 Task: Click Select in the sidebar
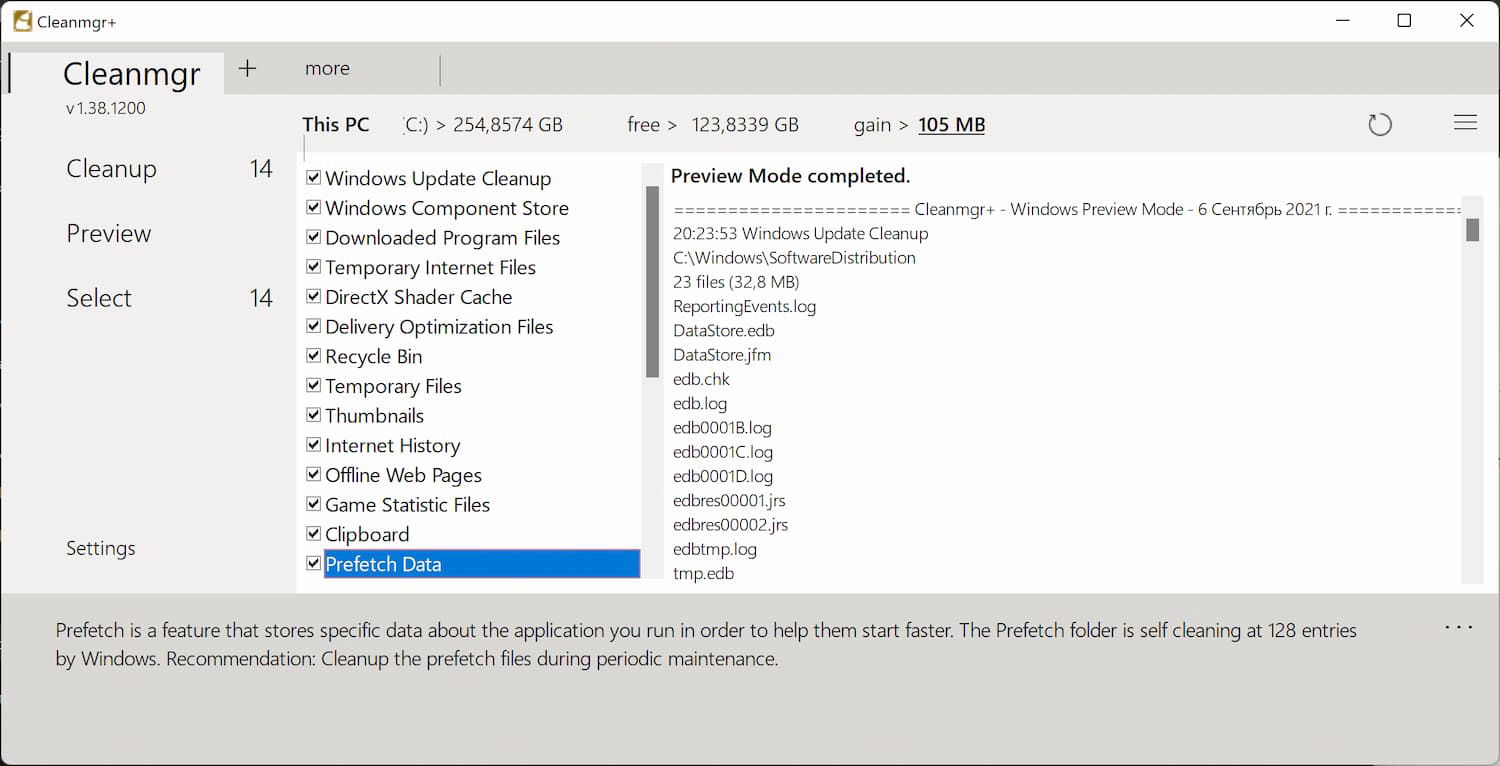click(99, 298)
